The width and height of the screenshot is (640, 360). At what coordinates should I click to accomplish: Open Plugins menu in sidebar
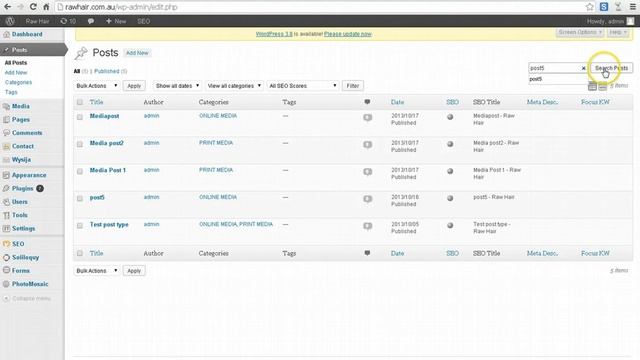22,189
